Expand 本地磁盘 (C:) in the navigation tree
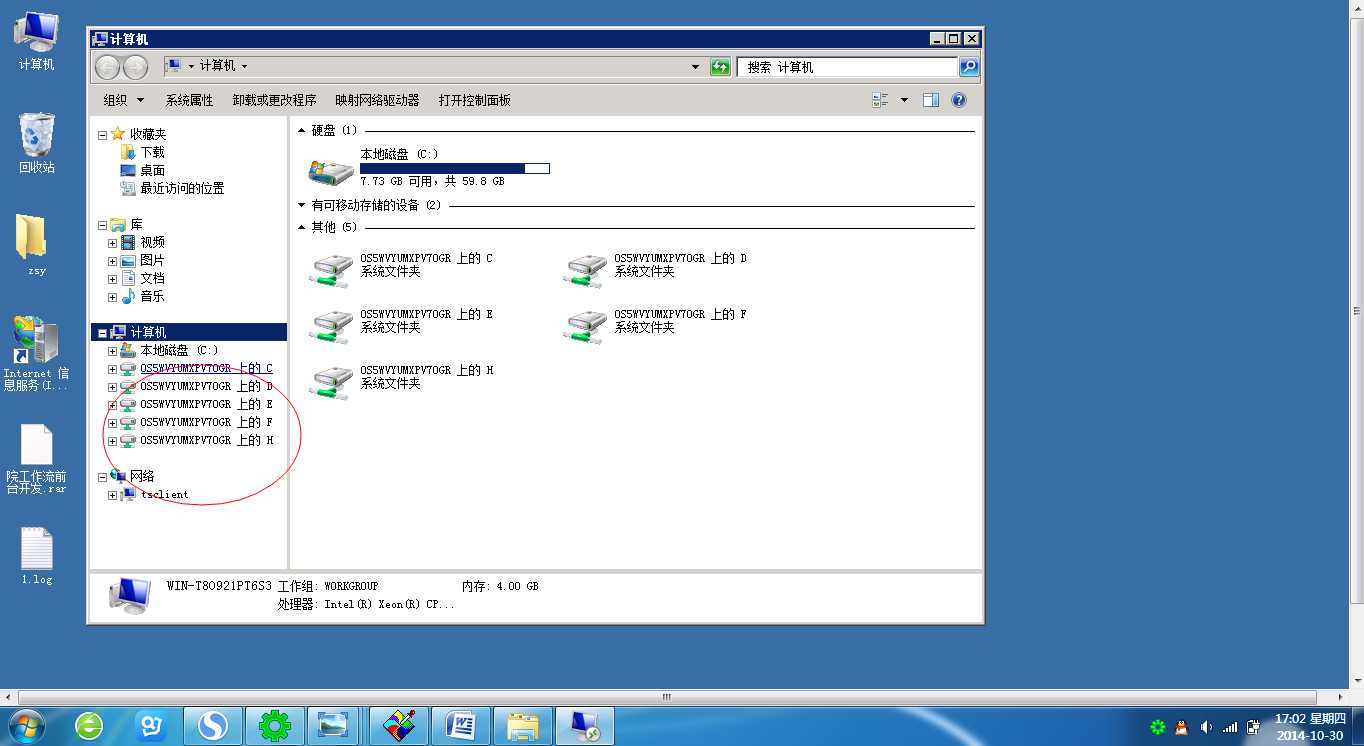 point(113,351)
